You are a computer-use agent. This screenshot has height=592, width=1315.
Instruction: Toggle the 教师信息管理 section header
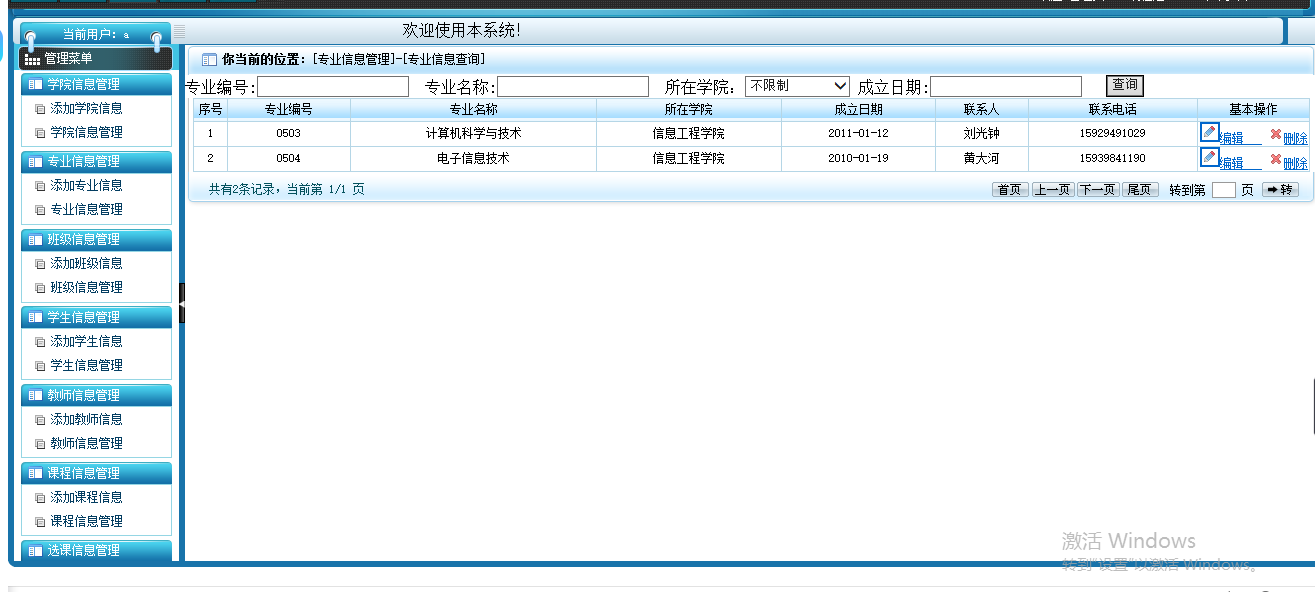click(x=96, y=396)
